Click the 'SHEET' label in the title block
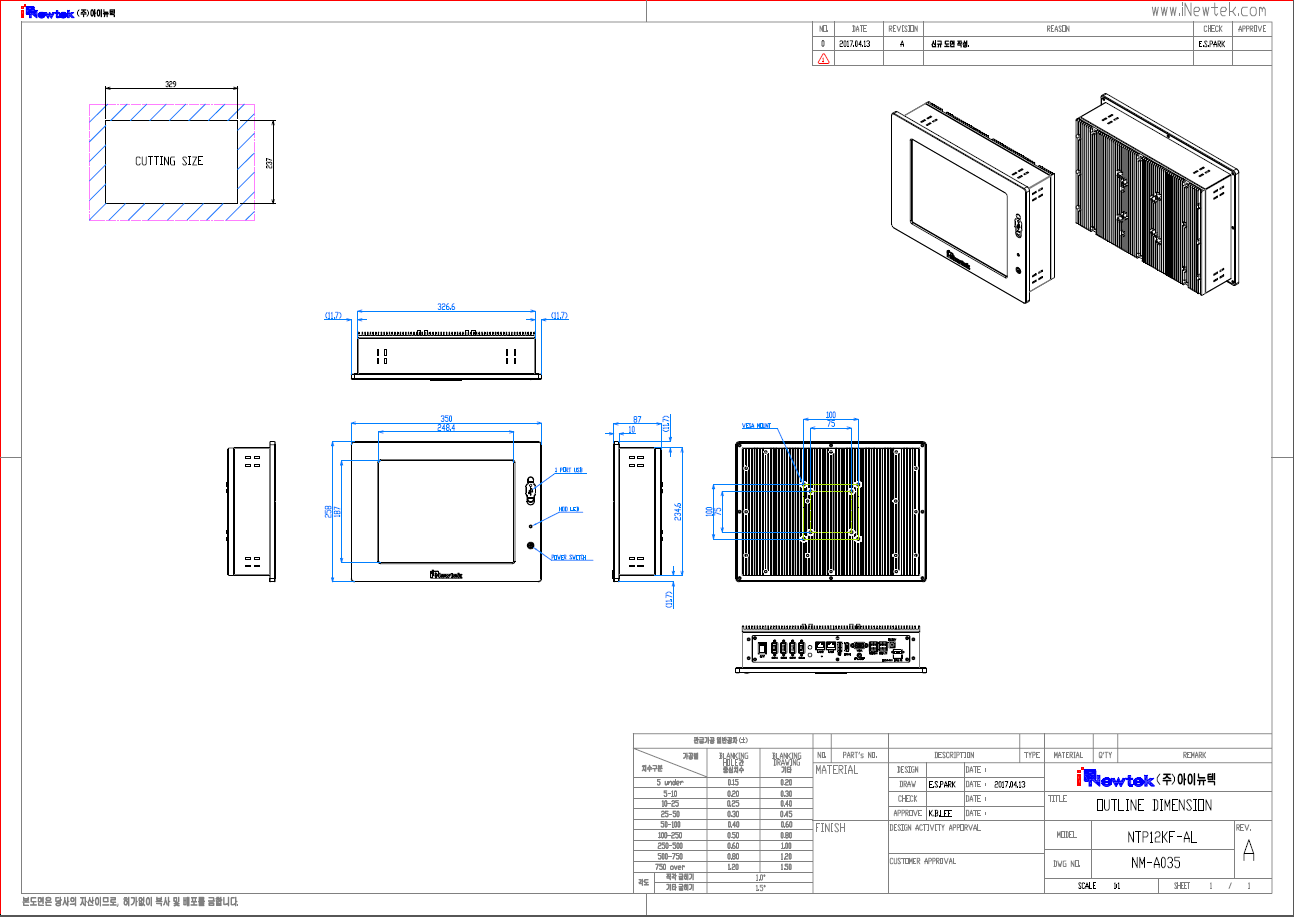Viewport: 1294px width, 917px height. (1181, 886)
